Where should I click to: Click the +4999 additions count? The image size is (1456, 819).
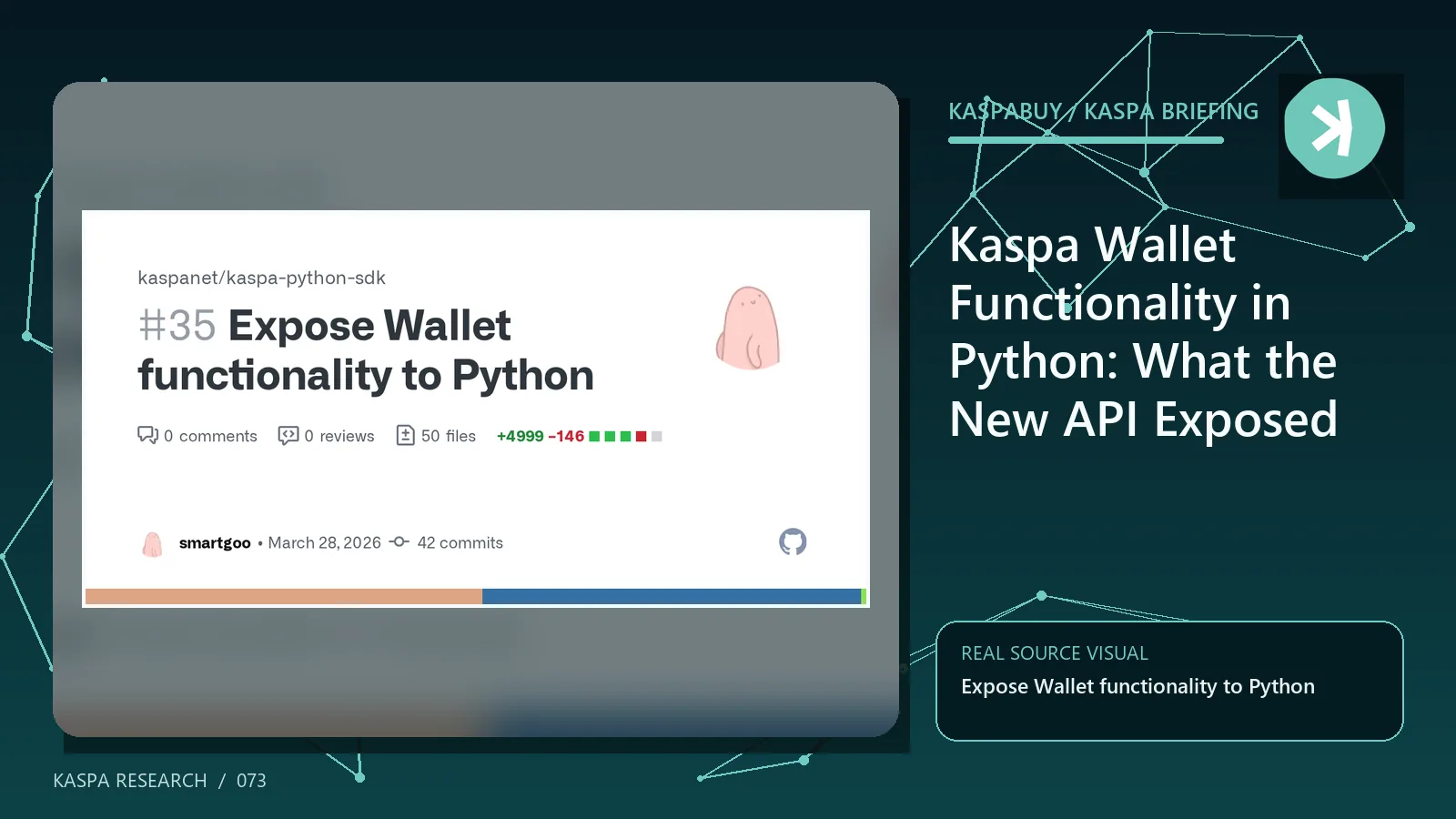click(520, 436)
